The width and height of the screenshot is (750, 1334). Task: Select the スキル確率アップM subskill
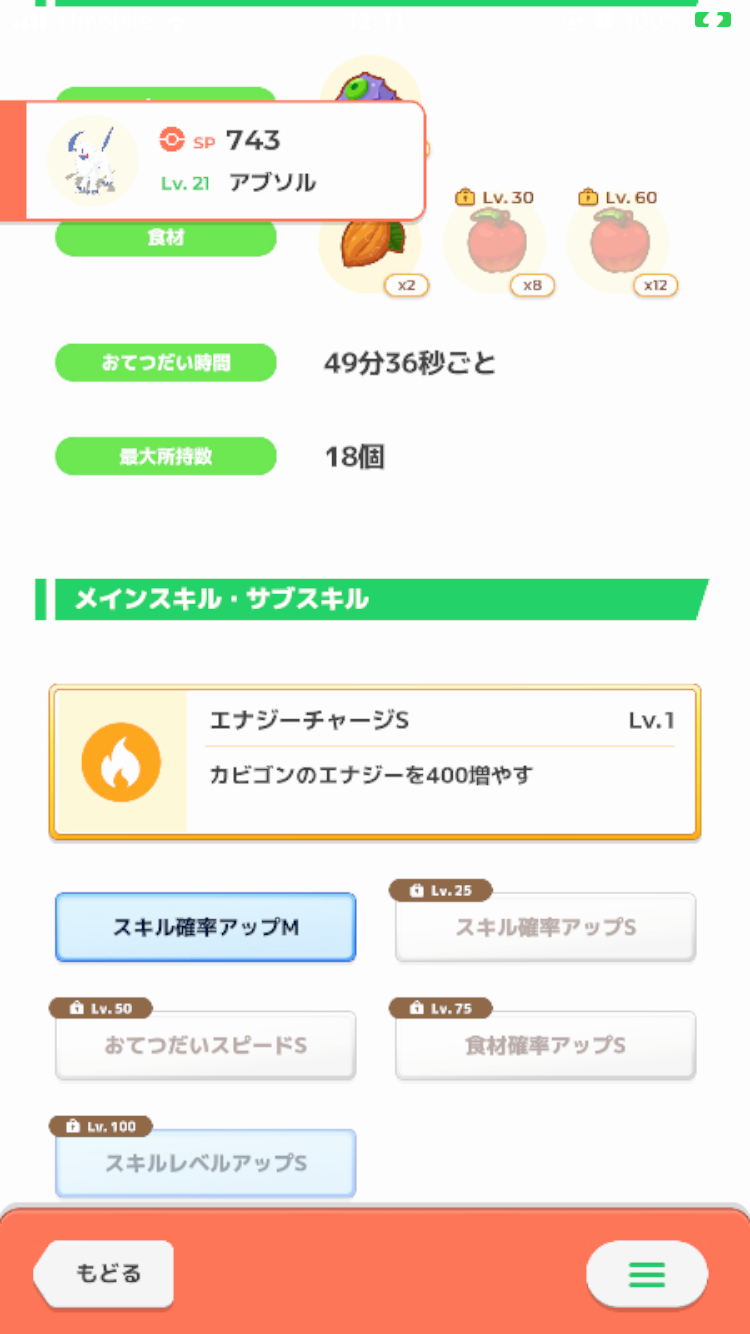205,928
